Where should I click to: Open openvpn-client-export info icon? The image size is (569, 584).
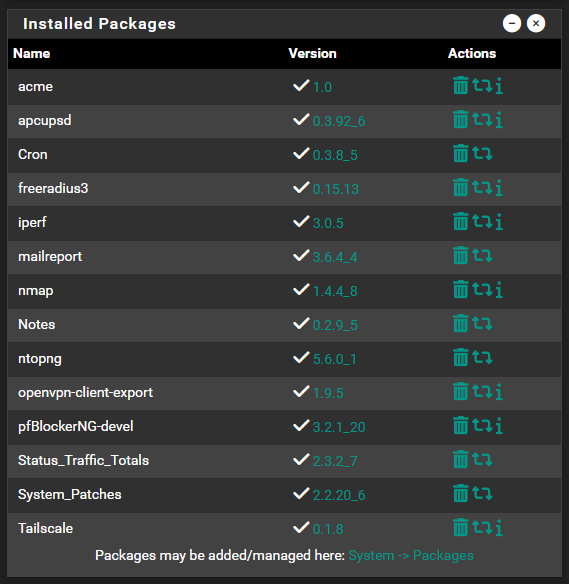499,391
